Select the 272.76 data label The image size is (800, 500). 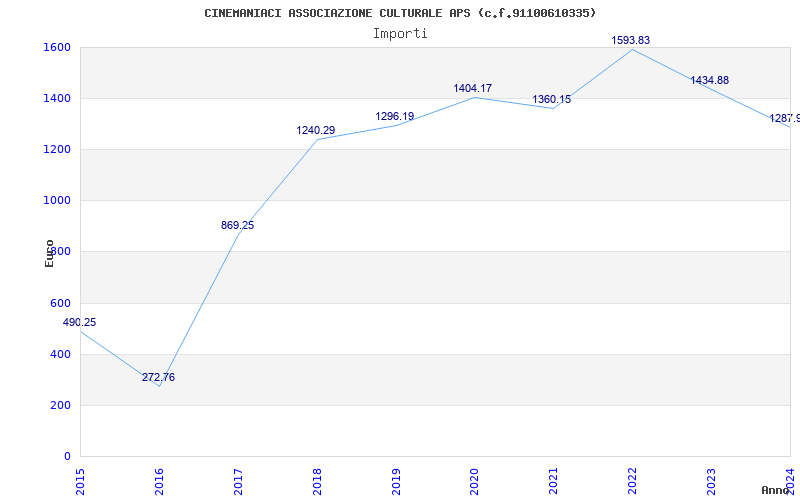coord(158,378)
